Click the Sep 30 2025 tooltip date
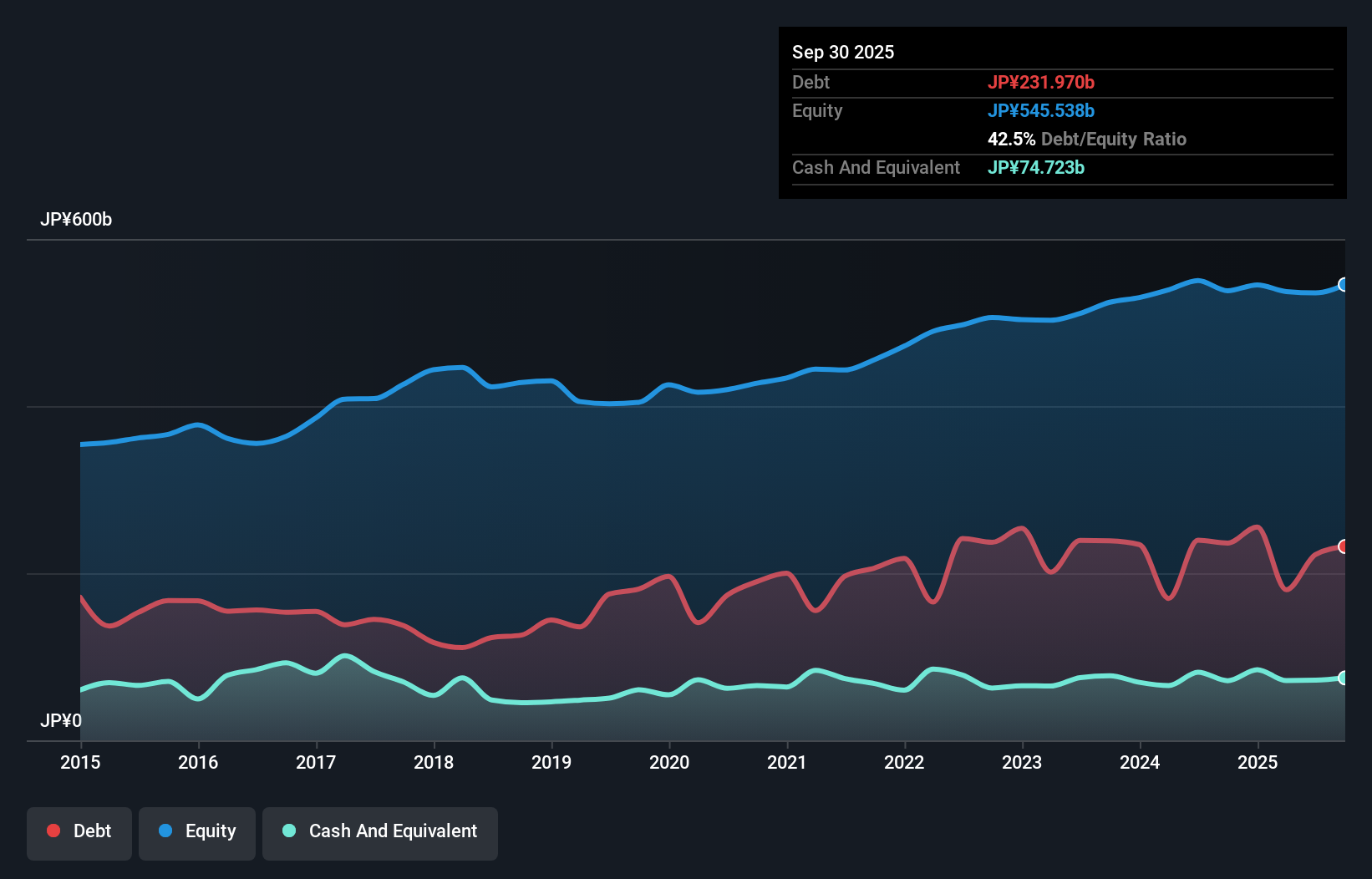Viewport: 1372px width, 879px height. pos(843,52)
